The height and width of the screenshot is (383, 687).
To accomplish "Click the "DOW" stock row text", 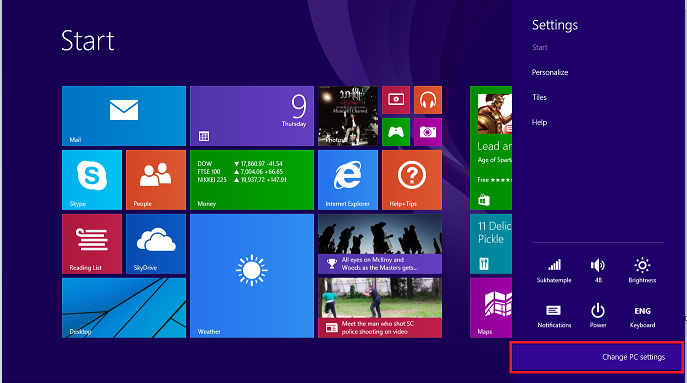I will point(205,163).
